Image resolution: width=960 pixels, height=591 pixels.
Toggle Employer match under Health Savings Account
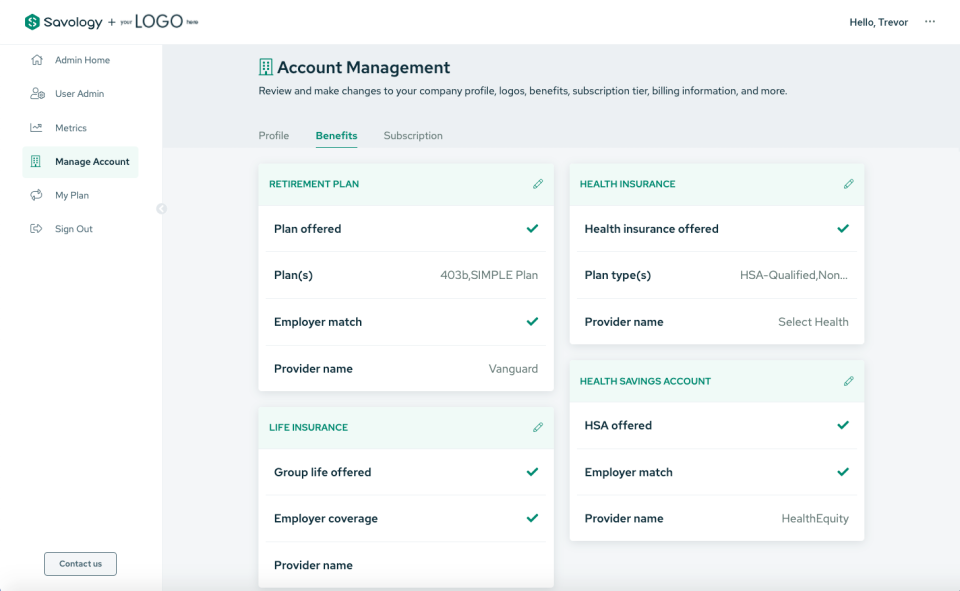pos(843,471)
